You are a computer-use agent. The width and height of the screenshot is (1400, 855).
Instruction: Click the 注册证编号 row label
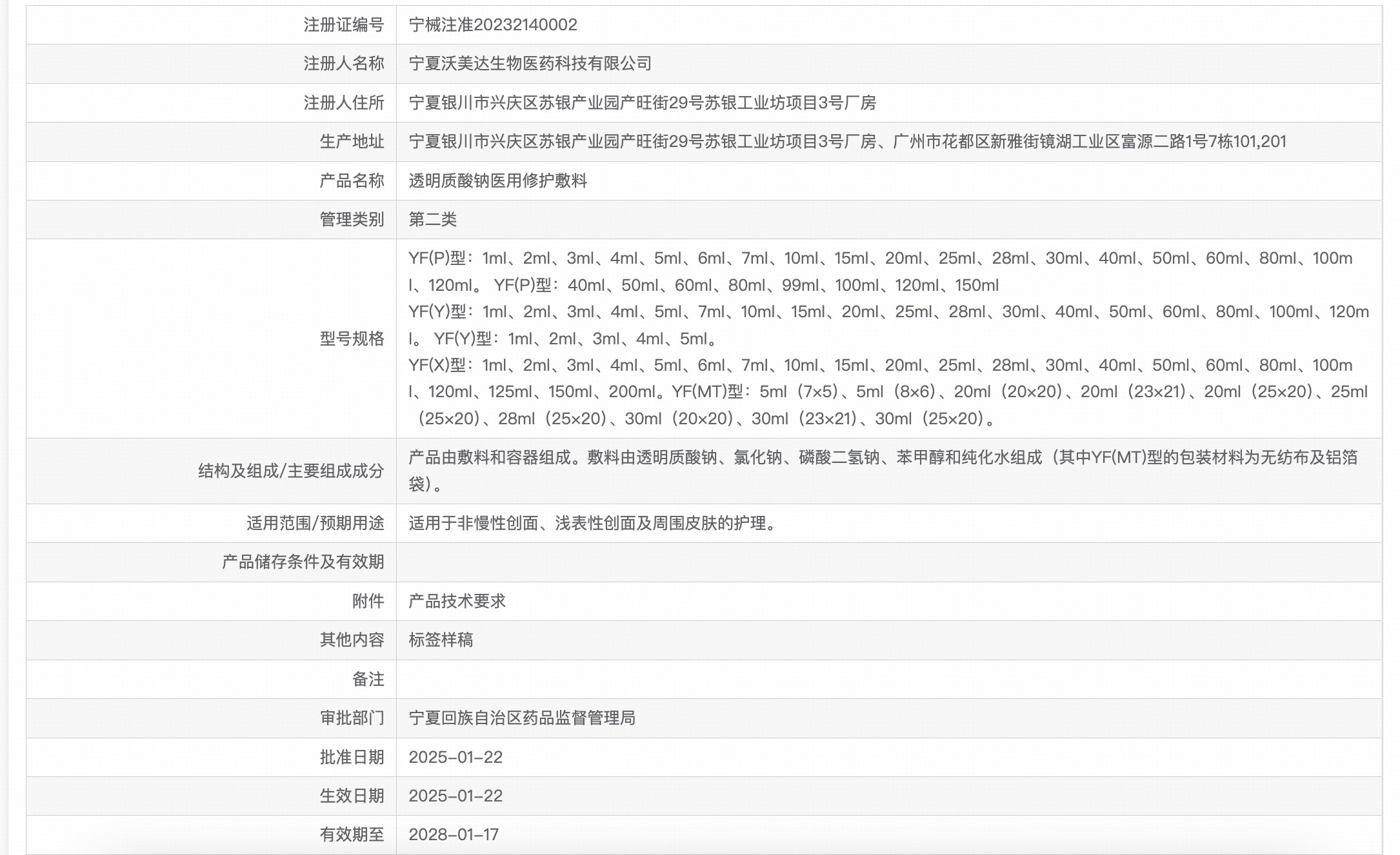coord(343,25)
